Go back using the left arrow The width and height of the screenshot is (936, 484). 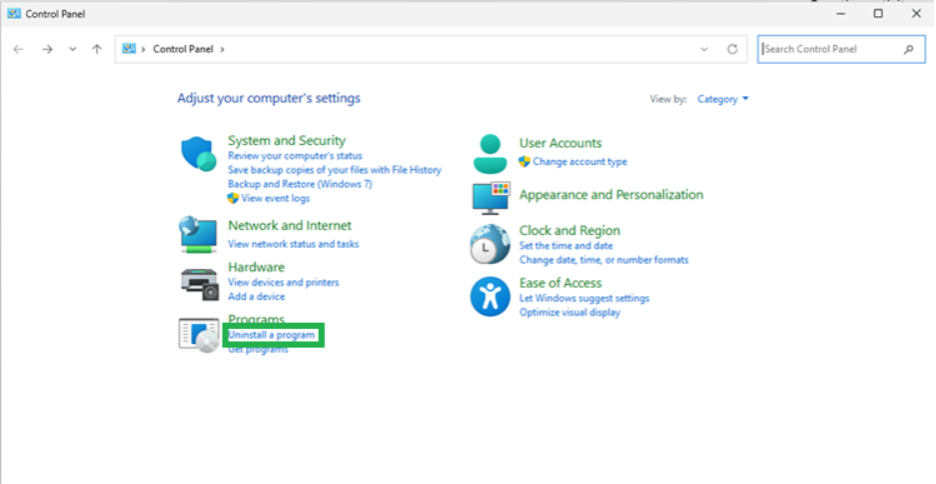19,50
